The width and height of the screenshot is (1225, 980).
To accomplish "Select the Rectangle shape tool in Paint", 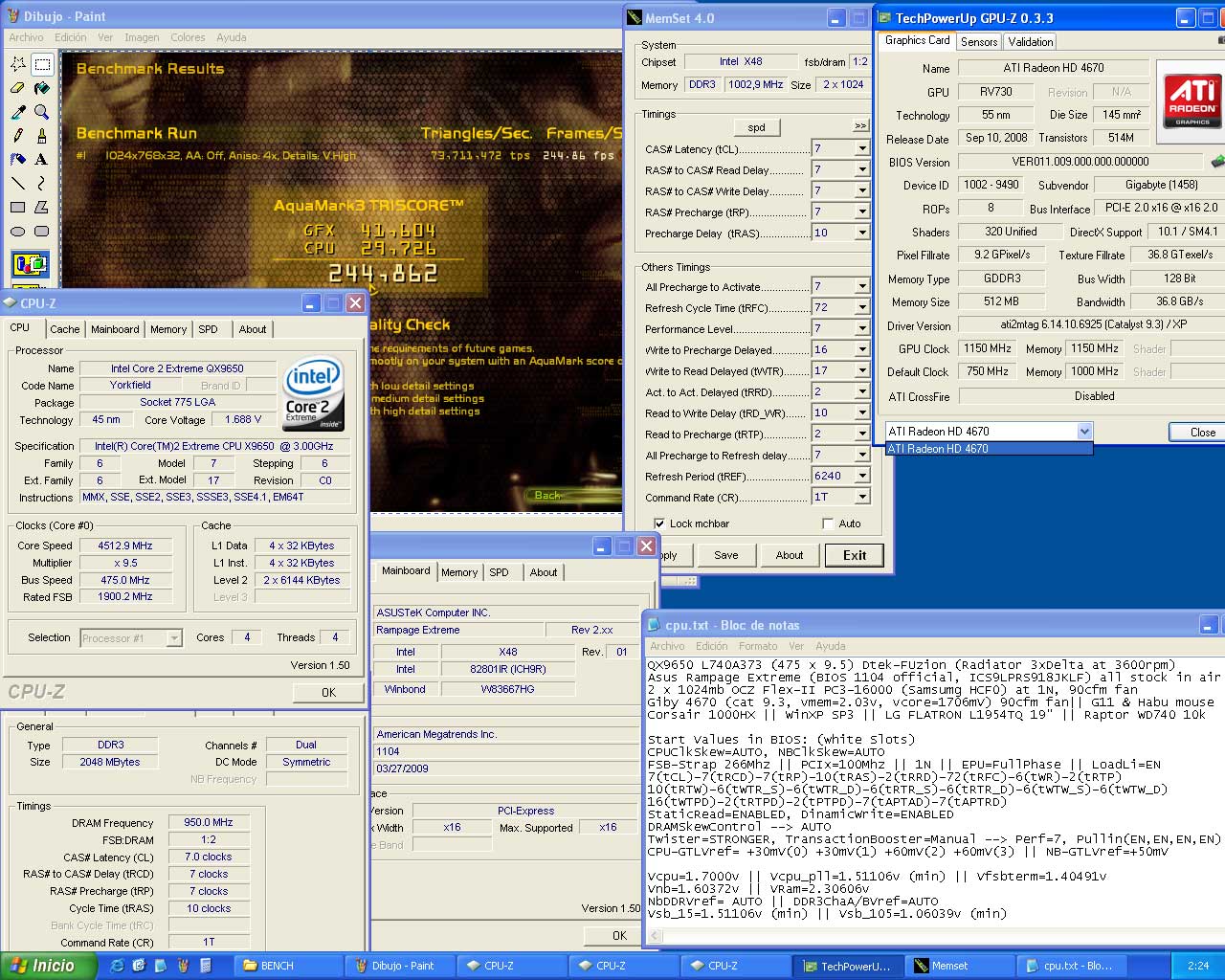I will point(17,207).
